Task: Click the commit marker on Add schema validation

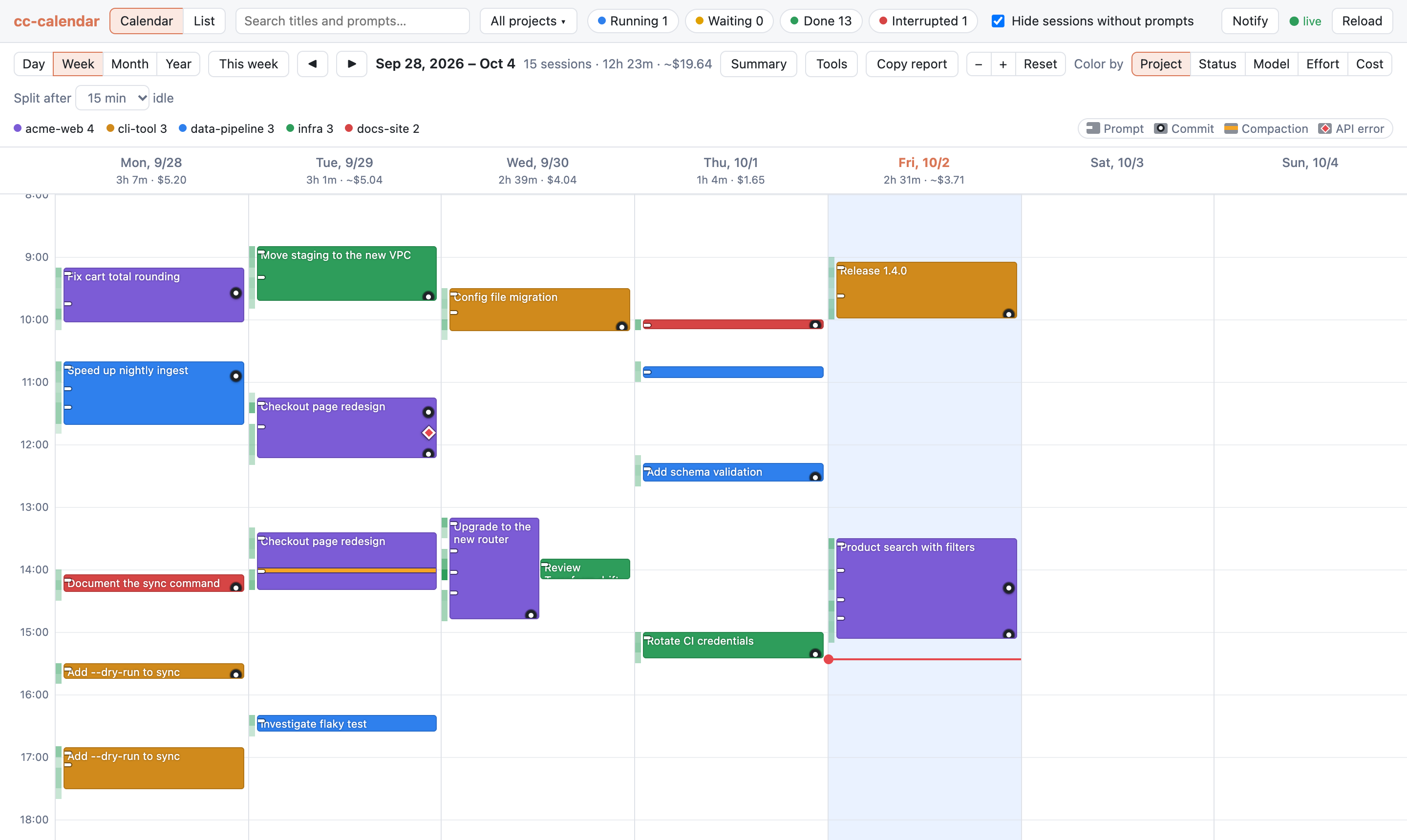Action: pyautogui.click(x=815, y=477)
